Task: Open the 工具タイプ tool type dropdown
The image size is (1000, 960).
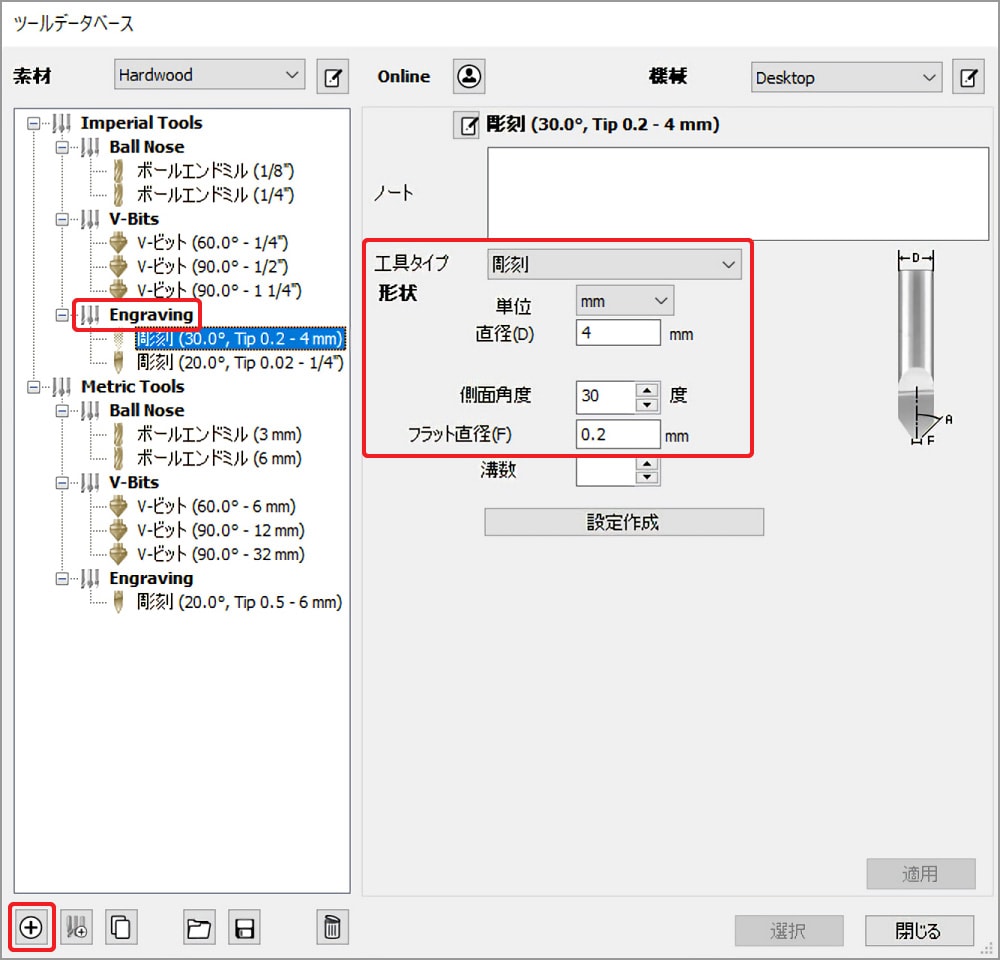Action: point(614,265)
